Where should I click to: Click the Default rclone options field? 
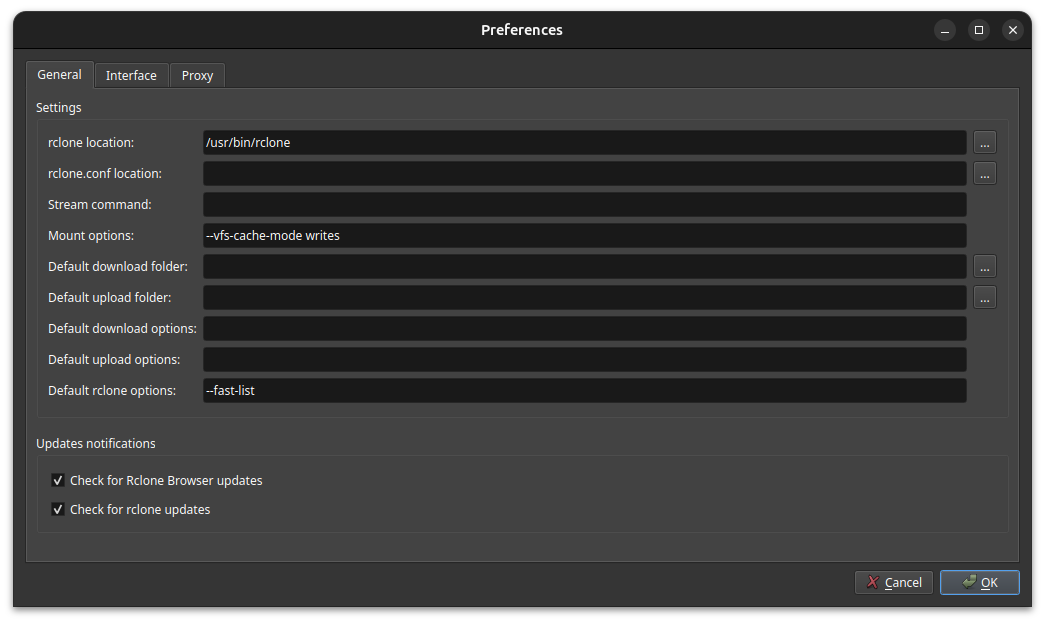tap(585, 390)
